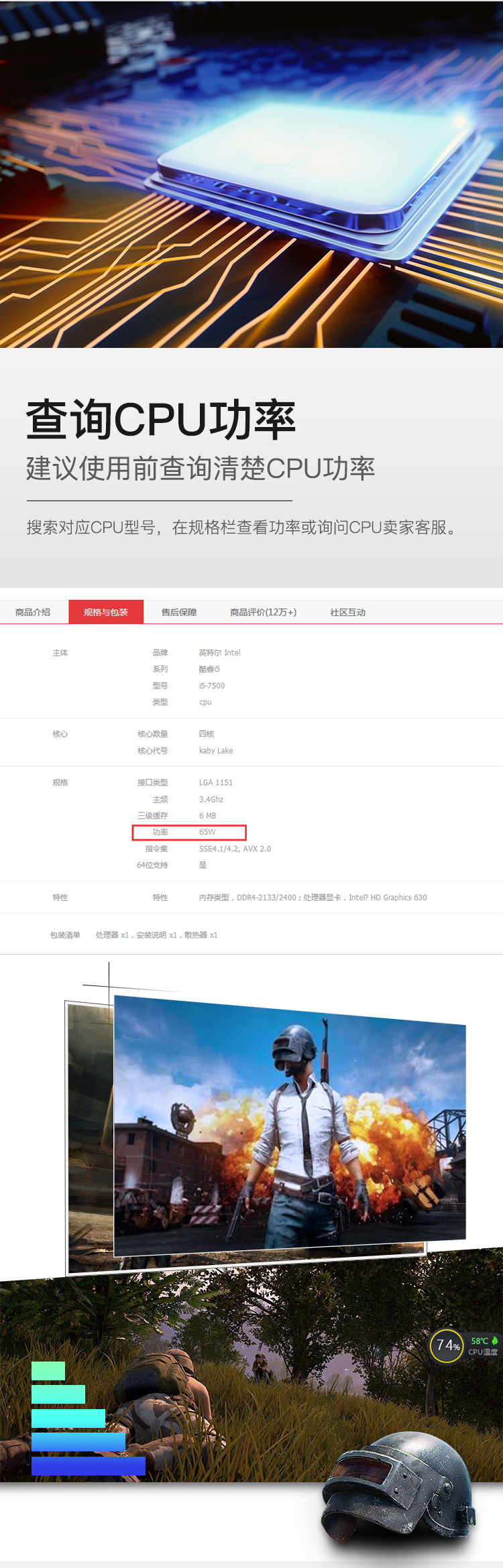
Task: Click the 内存类型 DDR4-2133/2400 feature description
Action: pyautogui.click(x=313, y=898)
